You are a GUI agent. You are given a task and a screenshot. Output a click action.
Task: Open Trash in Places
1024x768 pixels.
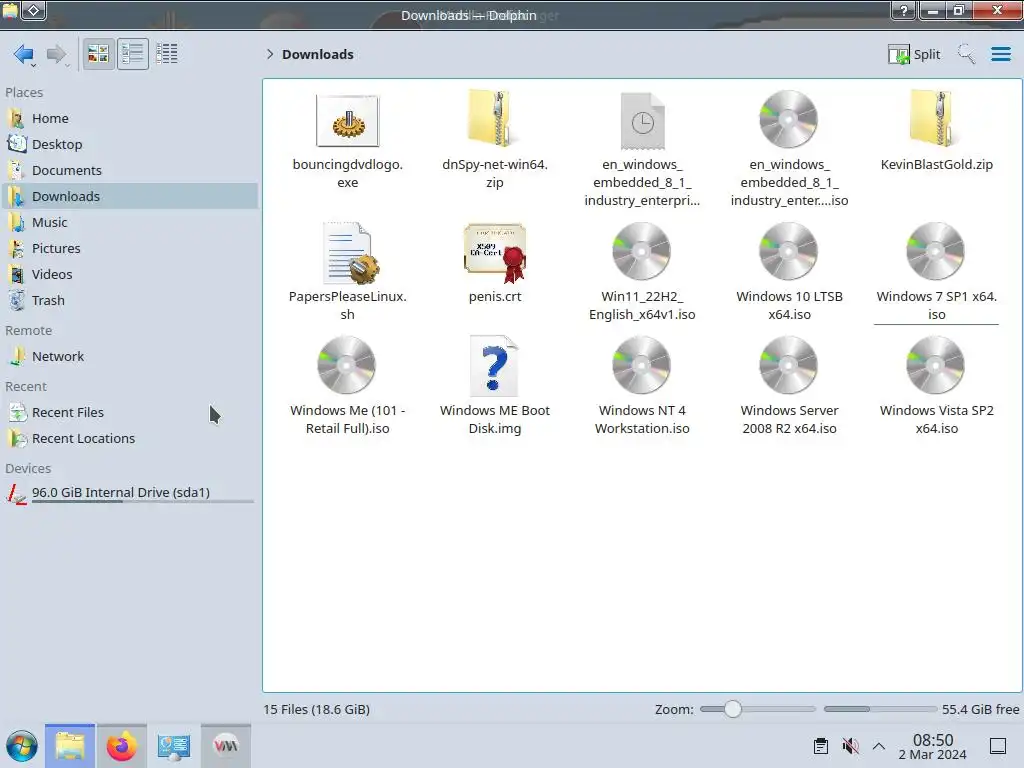coord(129,301)
